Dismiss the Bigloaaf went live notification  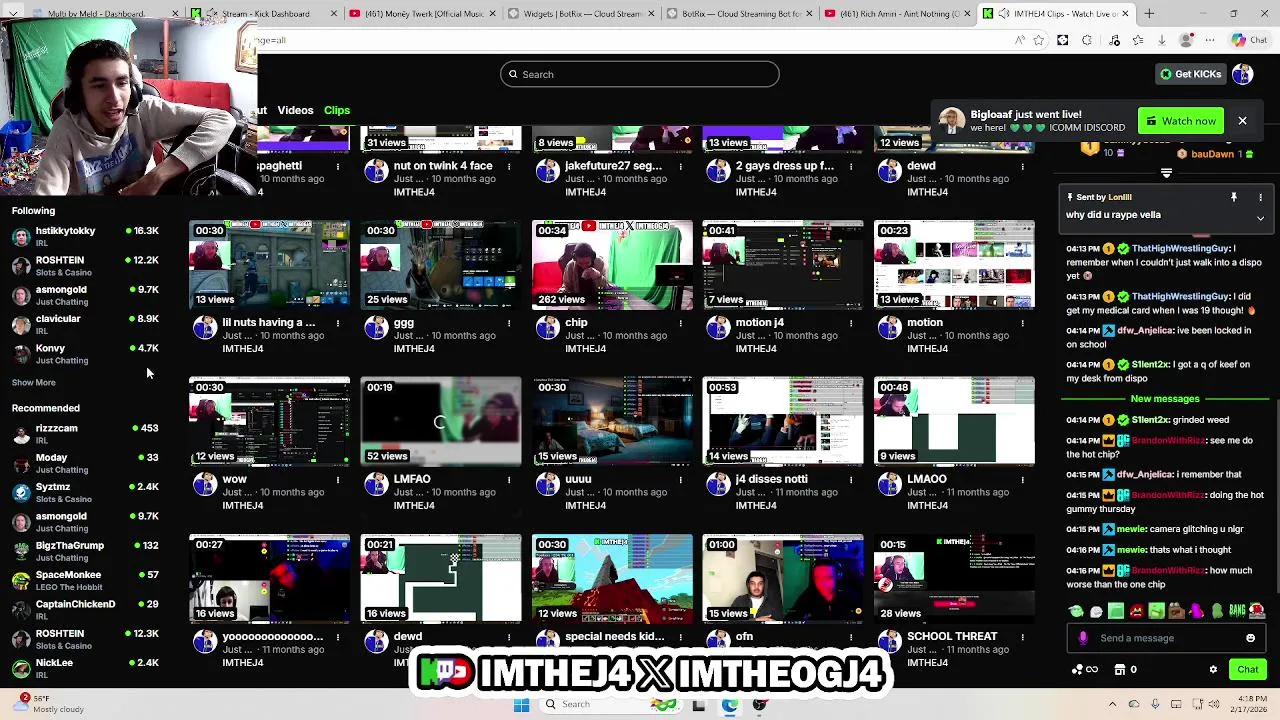pyautogui.click(x=1242, y=121)
